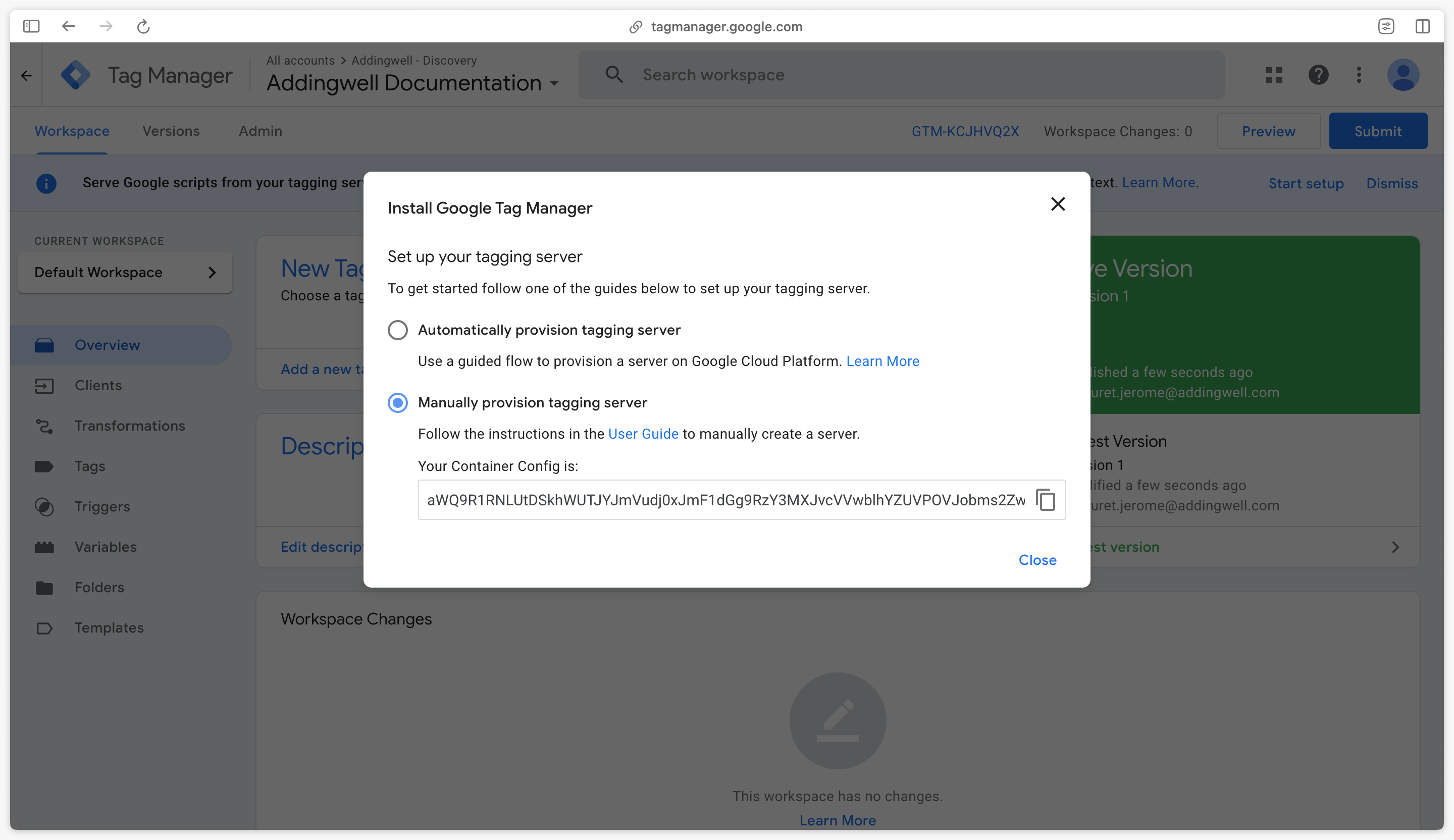The image size is (1454, 840).
Task: Expand the latest version chevron arrow
Action: coord(1395,547)
